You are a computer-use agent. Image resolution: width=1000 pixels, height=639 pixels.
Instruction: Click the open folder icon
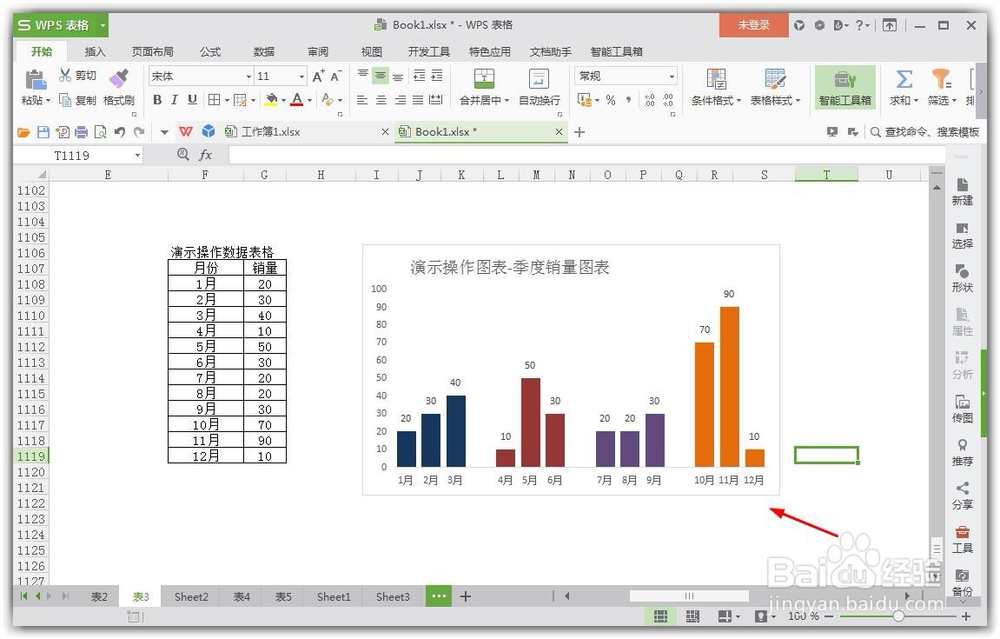point(24,132)
